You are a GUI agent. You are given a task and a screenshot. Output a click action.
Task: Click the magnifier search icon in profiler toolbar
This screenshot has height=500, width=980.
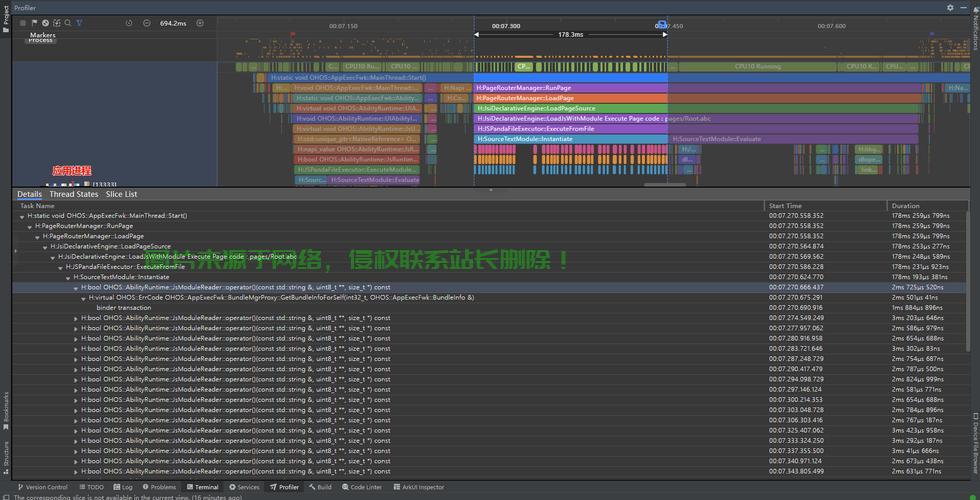(x=68, y=23)
